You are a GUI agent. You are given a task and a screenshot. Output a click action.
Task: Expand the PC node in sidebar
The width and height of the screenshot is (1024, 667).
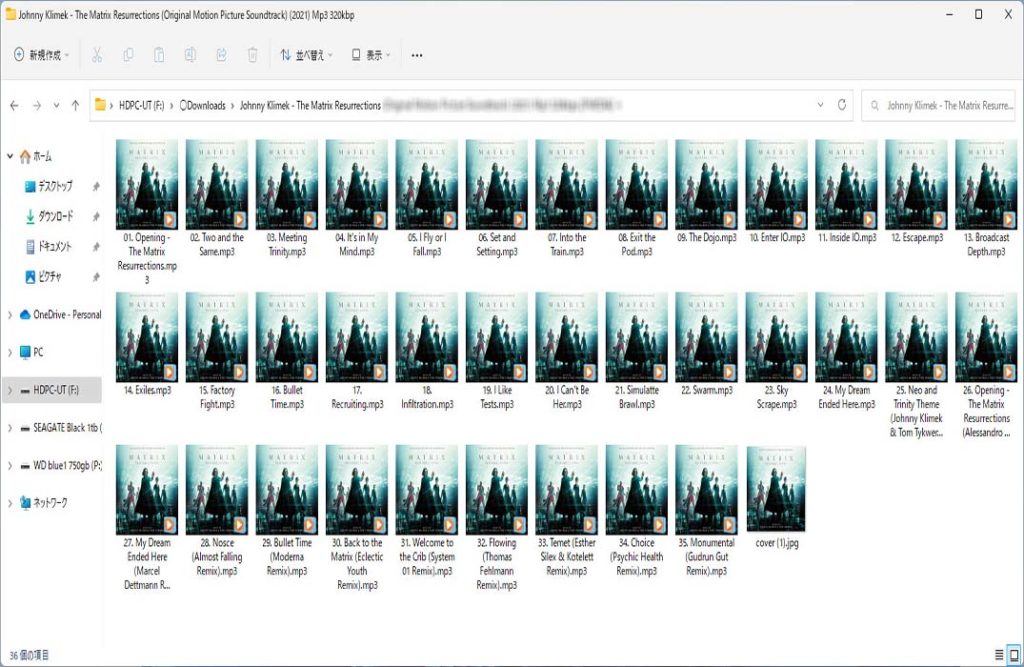(x=10, y=353)
